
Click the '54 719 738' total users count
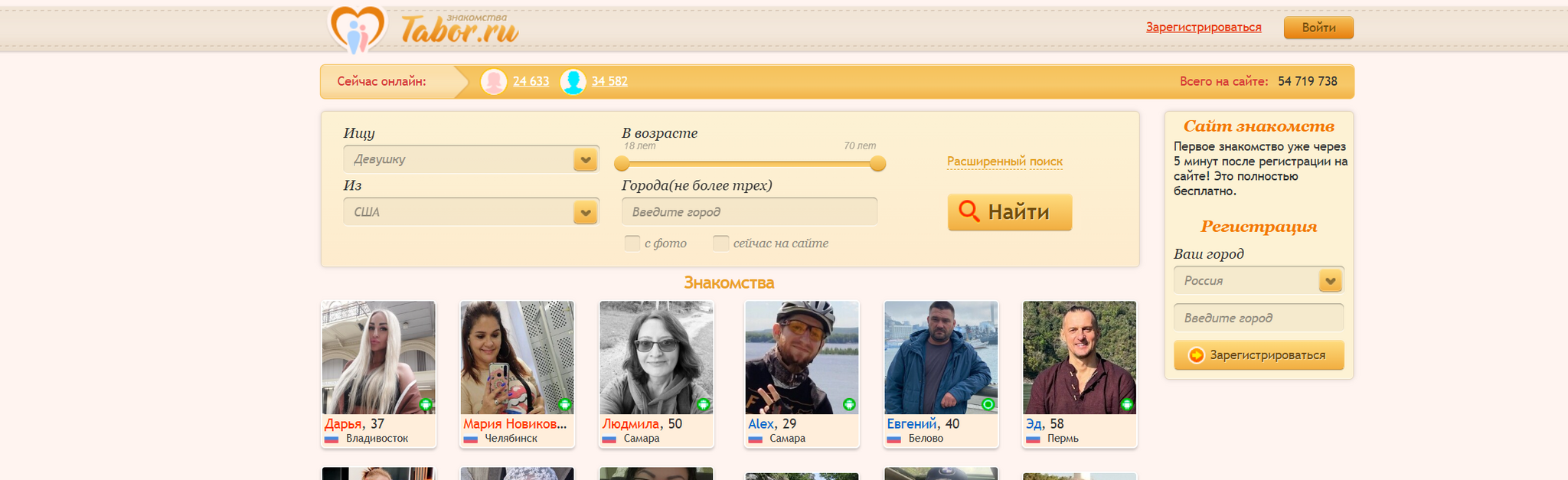(x=1308, y=81)
